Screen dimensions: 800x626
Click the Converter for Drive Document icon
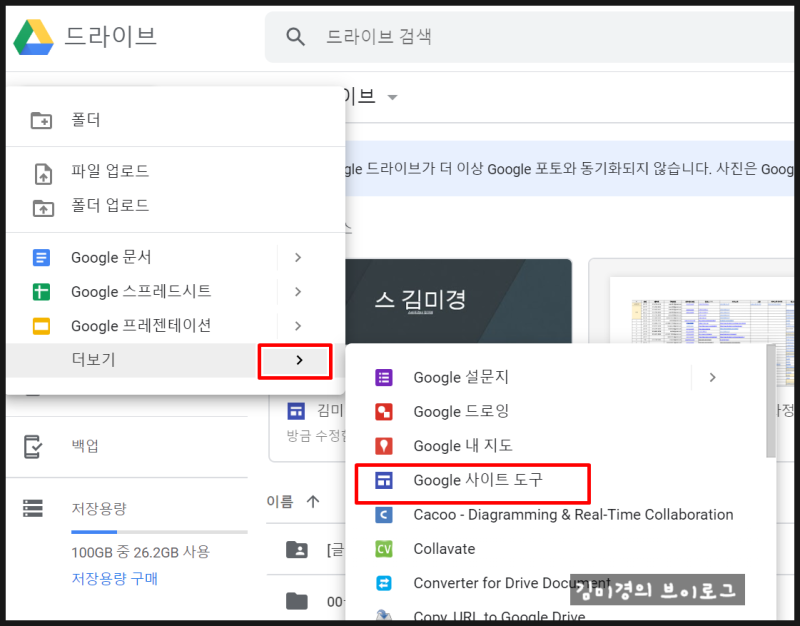[384, 583]
